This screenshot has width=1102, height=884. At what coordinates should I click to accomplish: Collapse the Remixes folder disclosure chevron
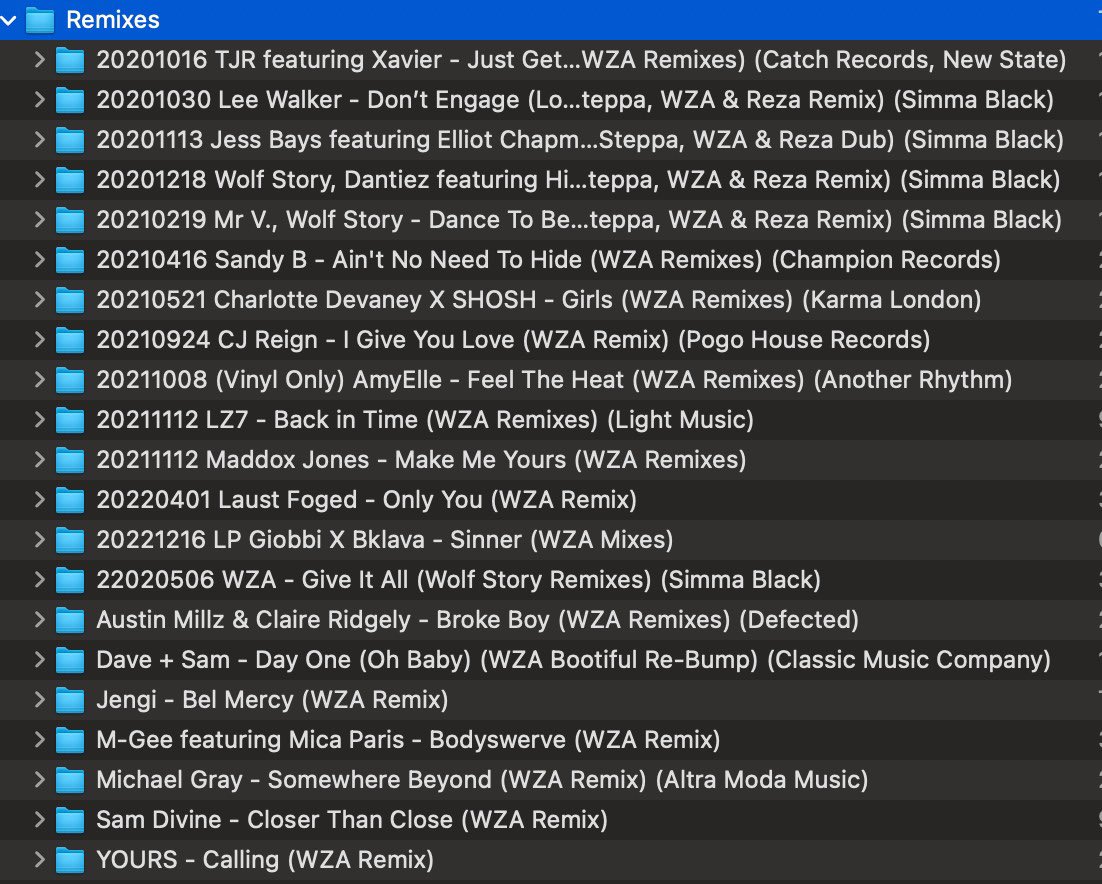pos(8,20)
